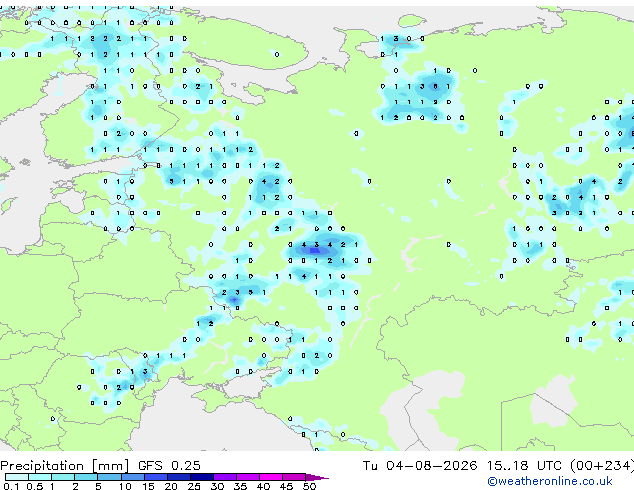
Task: Click the 35–40 mm legend swatch
Action: 248,477
